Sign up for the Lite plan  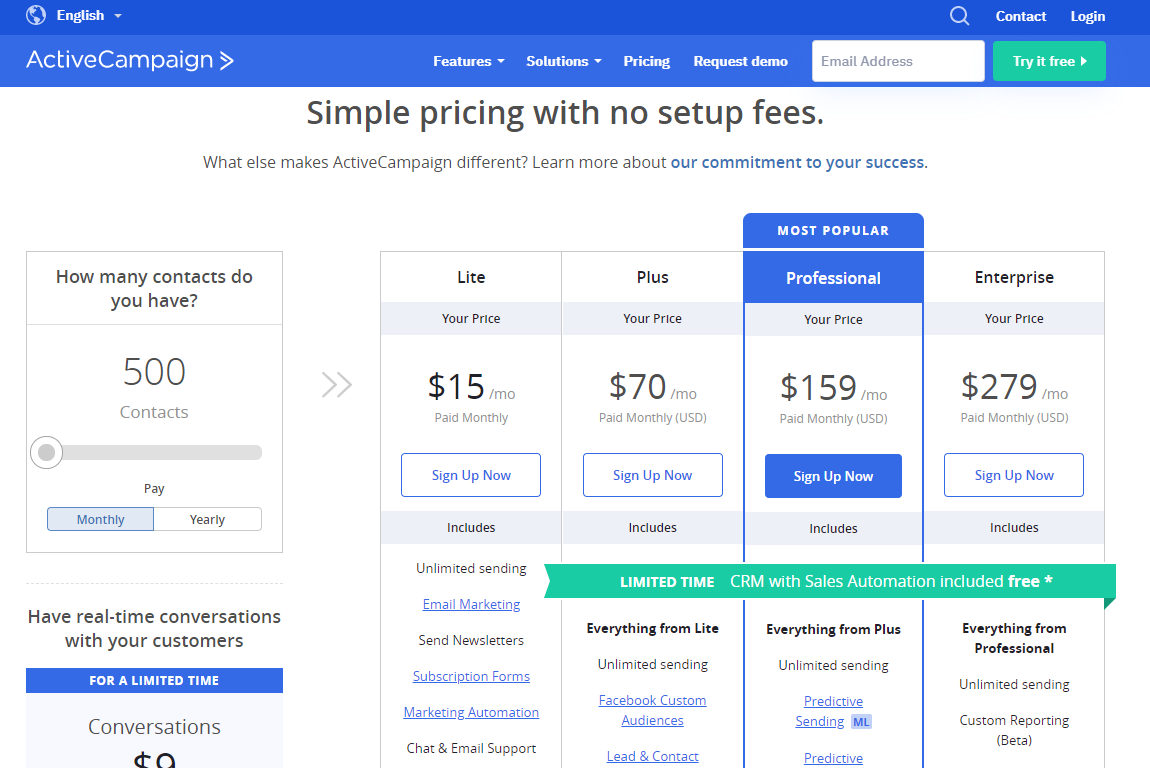coord(471,475)
